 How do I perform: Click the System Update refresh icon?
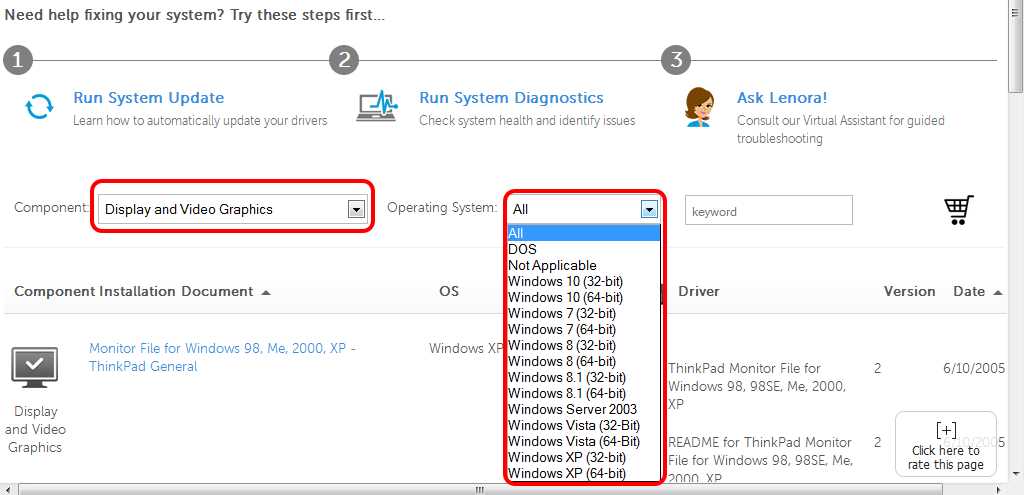tap(39, 107)
